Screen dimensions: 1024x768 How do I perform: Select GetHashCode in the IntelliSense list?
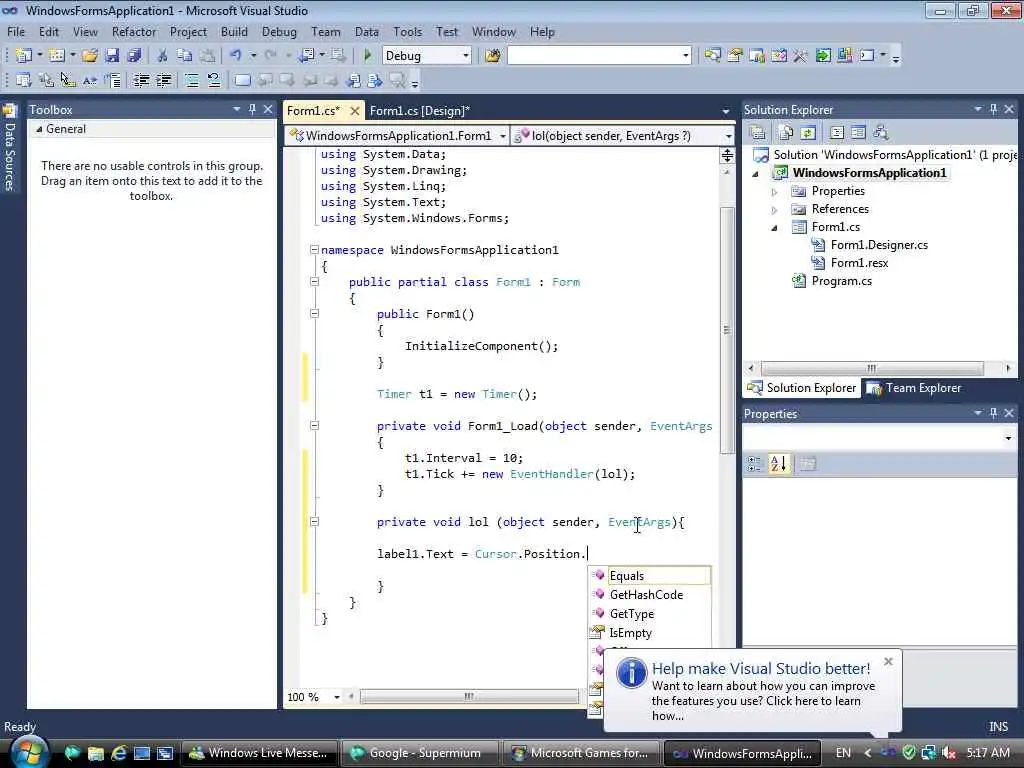649,594
